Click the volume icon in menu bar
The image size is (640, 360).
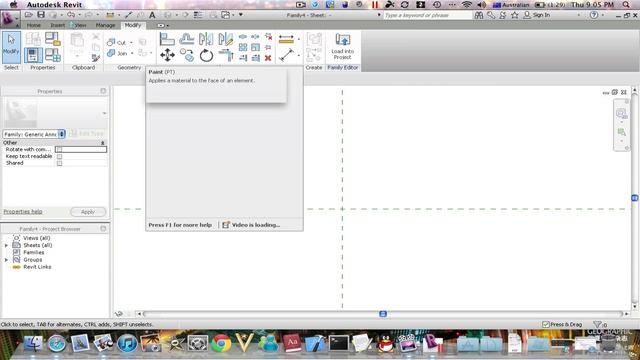(x=481, y=4)
